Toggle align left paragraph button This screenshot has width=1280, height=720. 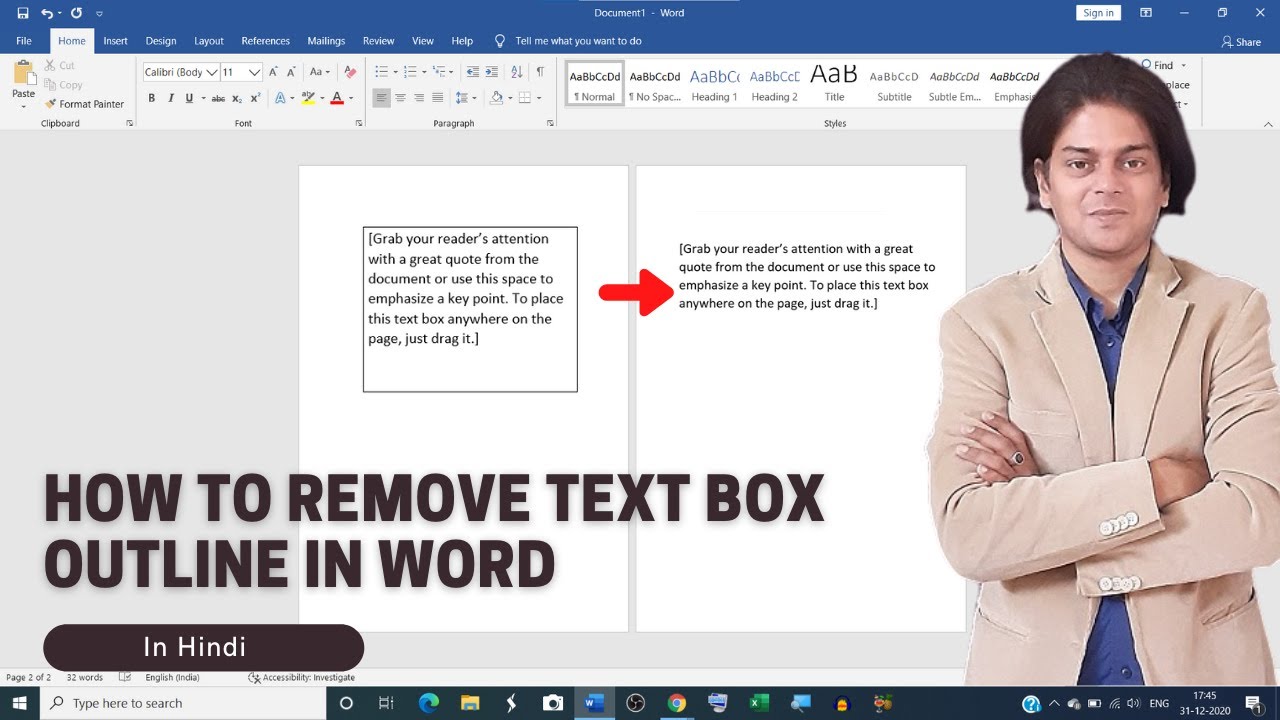click(x=381, y=98)
